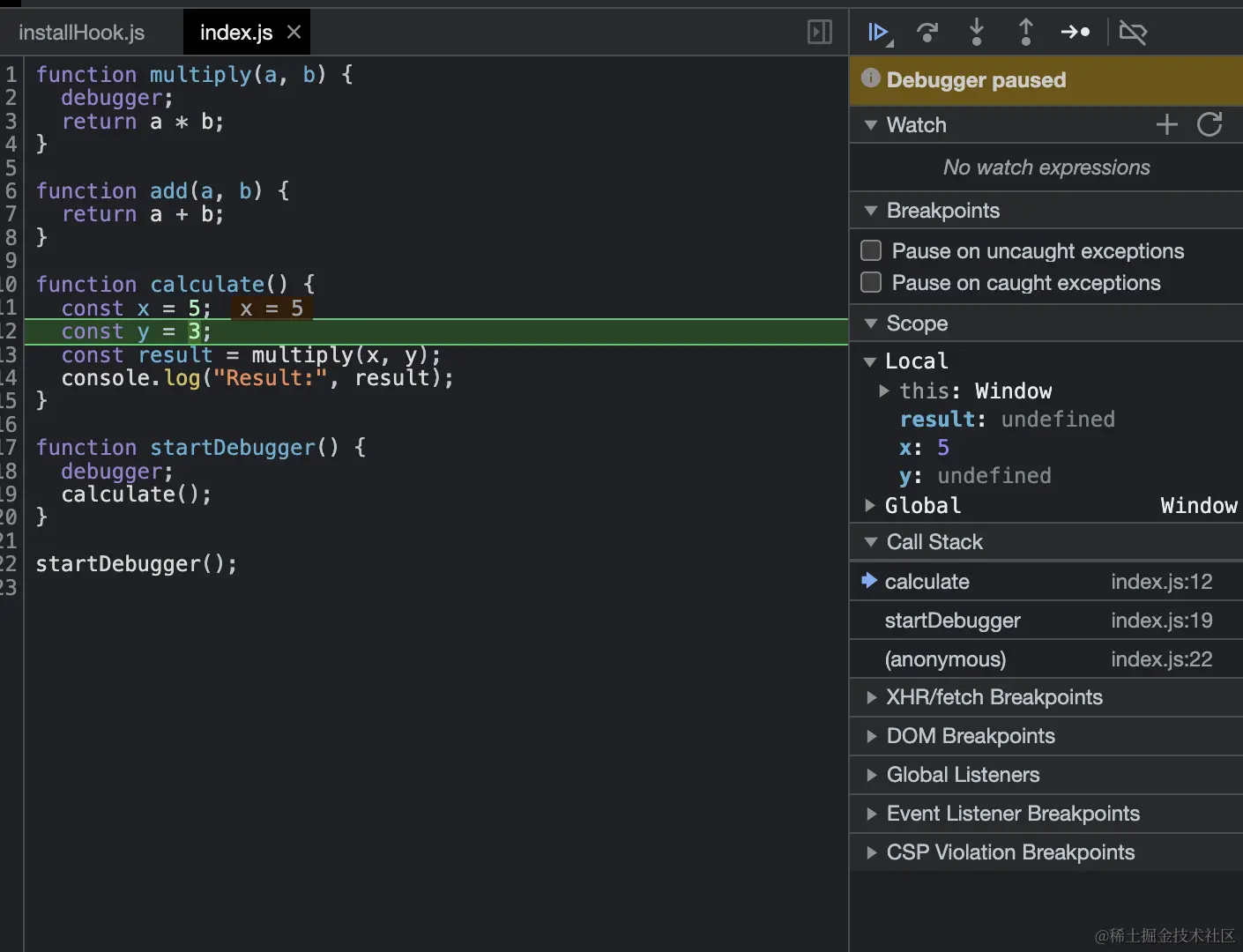
Task: Step into next function call
Action: (977, 33)
